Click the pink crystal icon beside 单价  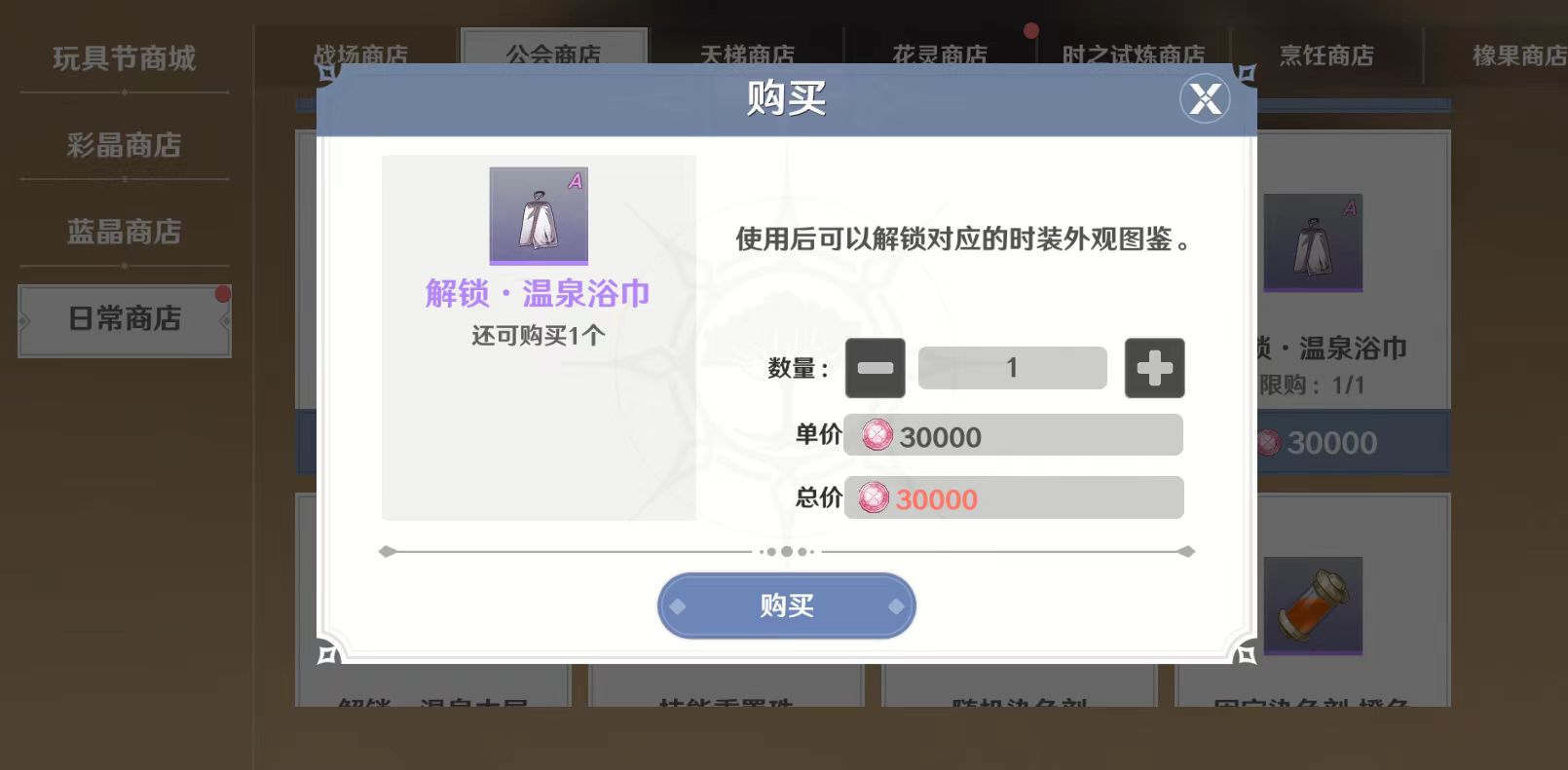[x=877, y=435]
